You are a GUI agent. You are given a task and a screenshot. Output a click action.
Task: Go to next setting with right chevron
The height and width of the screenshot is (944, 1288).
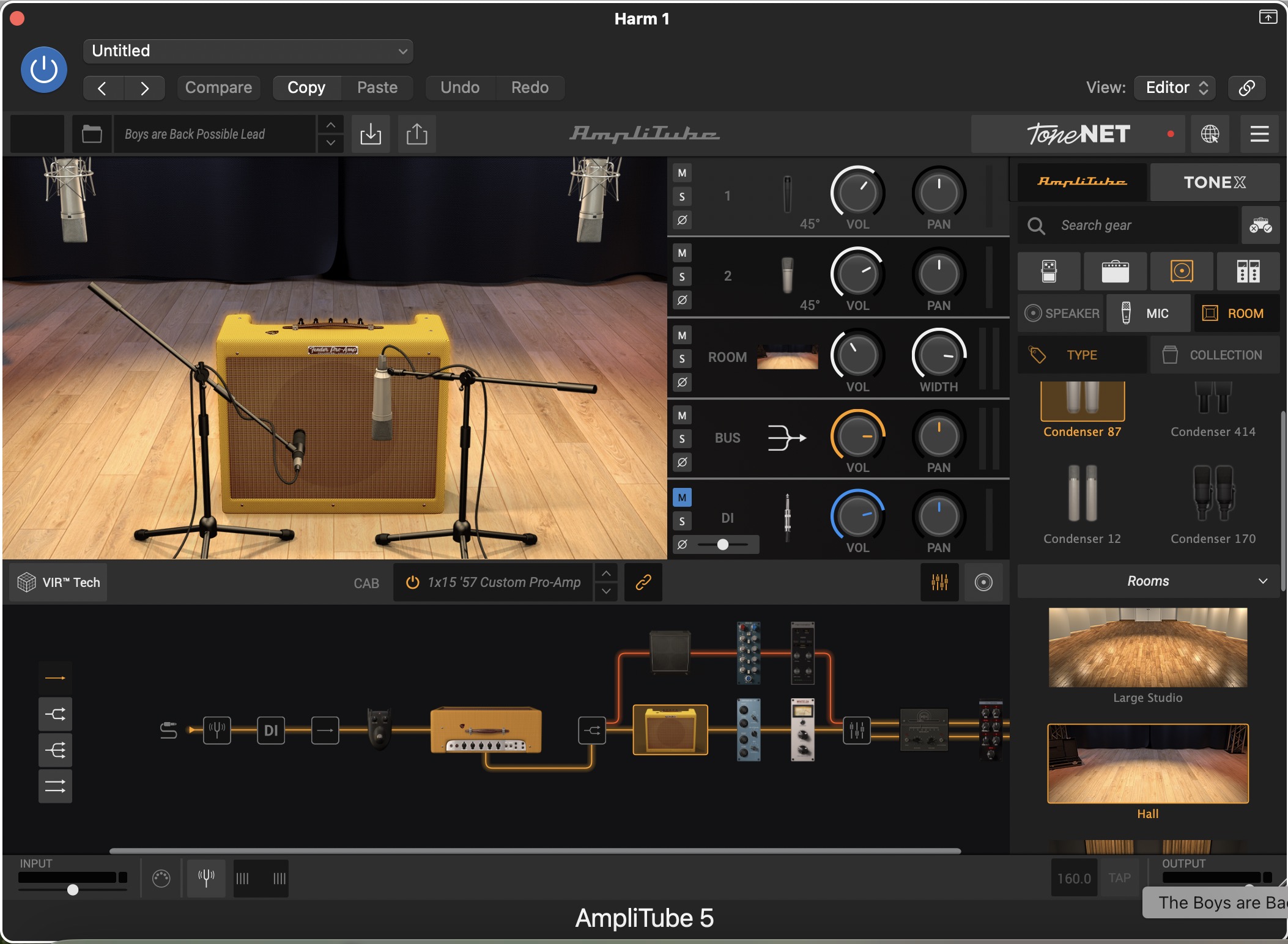144,88
